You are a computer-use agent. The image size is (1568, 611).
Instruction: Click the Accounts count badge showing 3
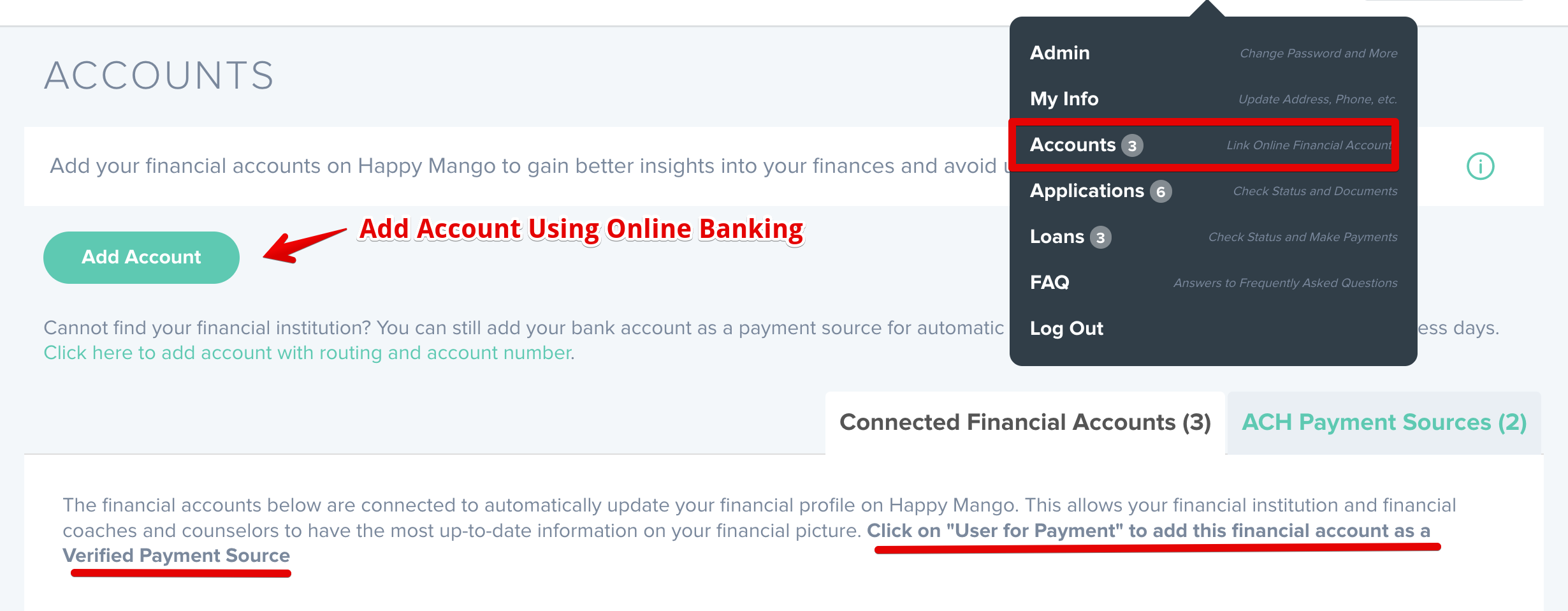pos(1132,145)
